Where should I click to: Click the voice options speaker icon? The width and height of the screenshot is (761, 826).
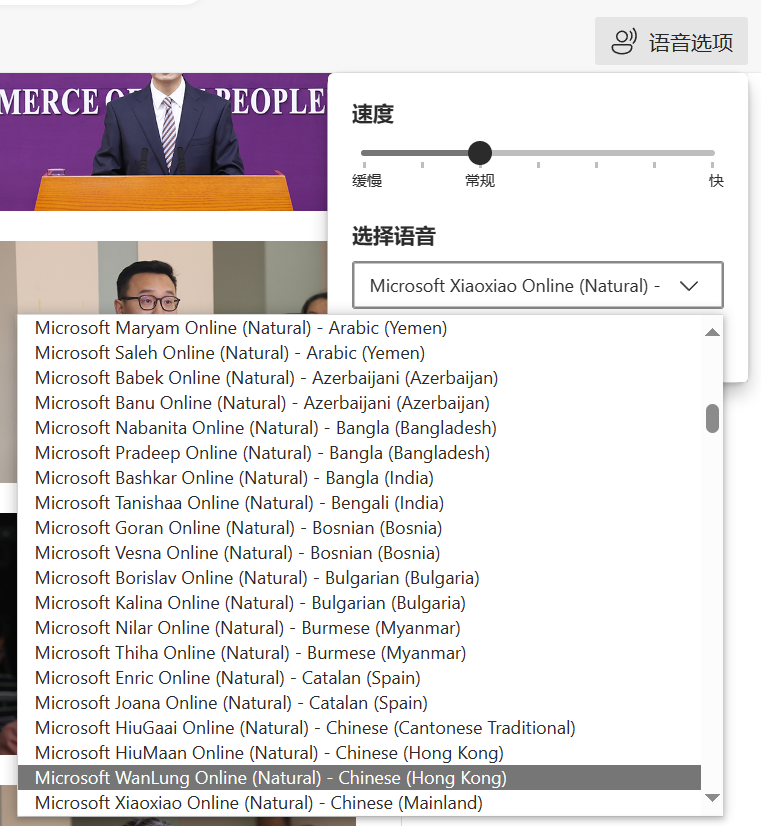[x=624, y=42]
